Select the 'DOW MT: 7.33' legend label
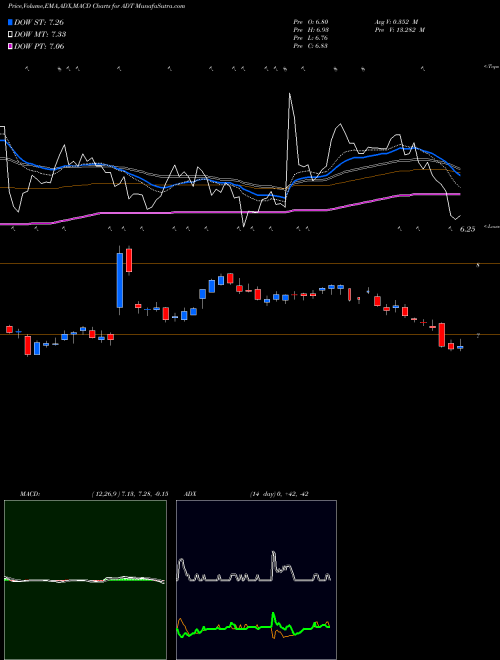The image size is (500, 660). [40, 34]
